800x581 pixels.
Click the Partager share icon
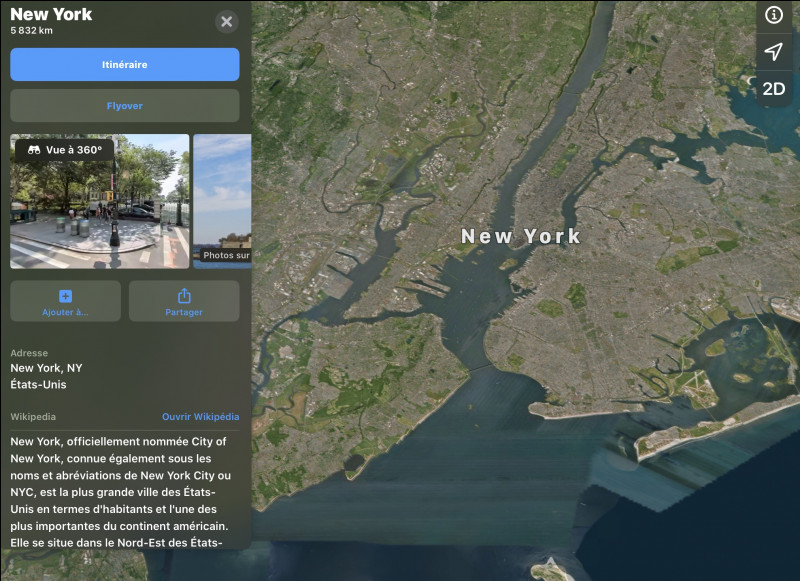(184, 295)
